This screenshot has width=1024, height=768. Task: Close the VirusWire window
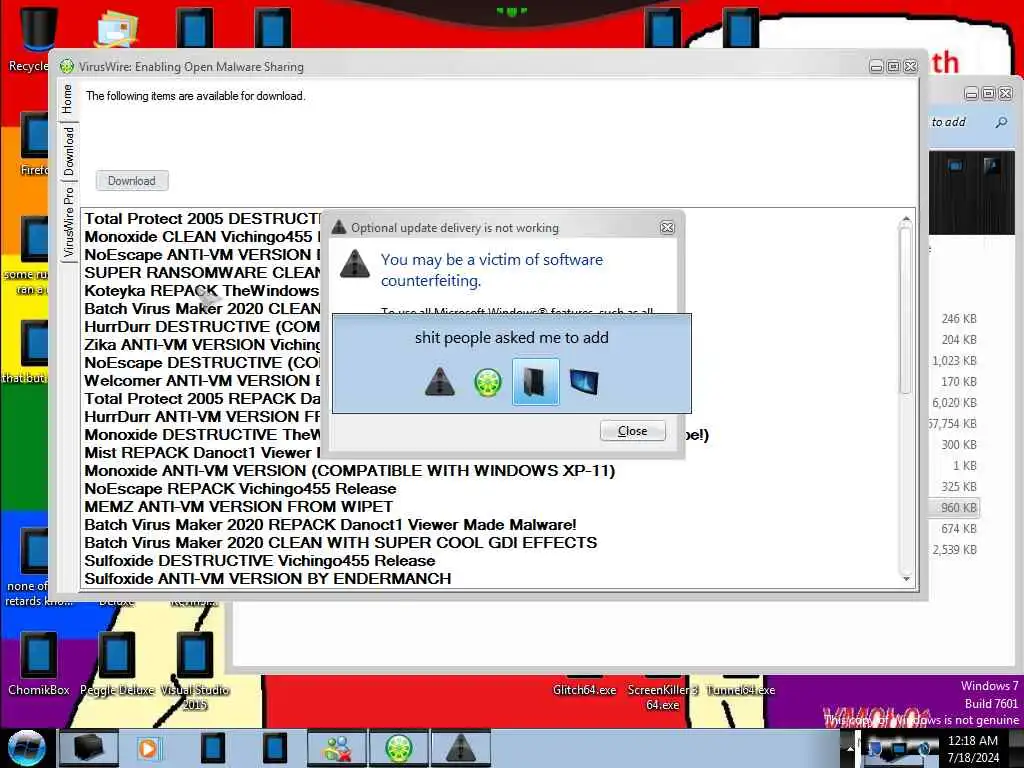coord(910,67)
